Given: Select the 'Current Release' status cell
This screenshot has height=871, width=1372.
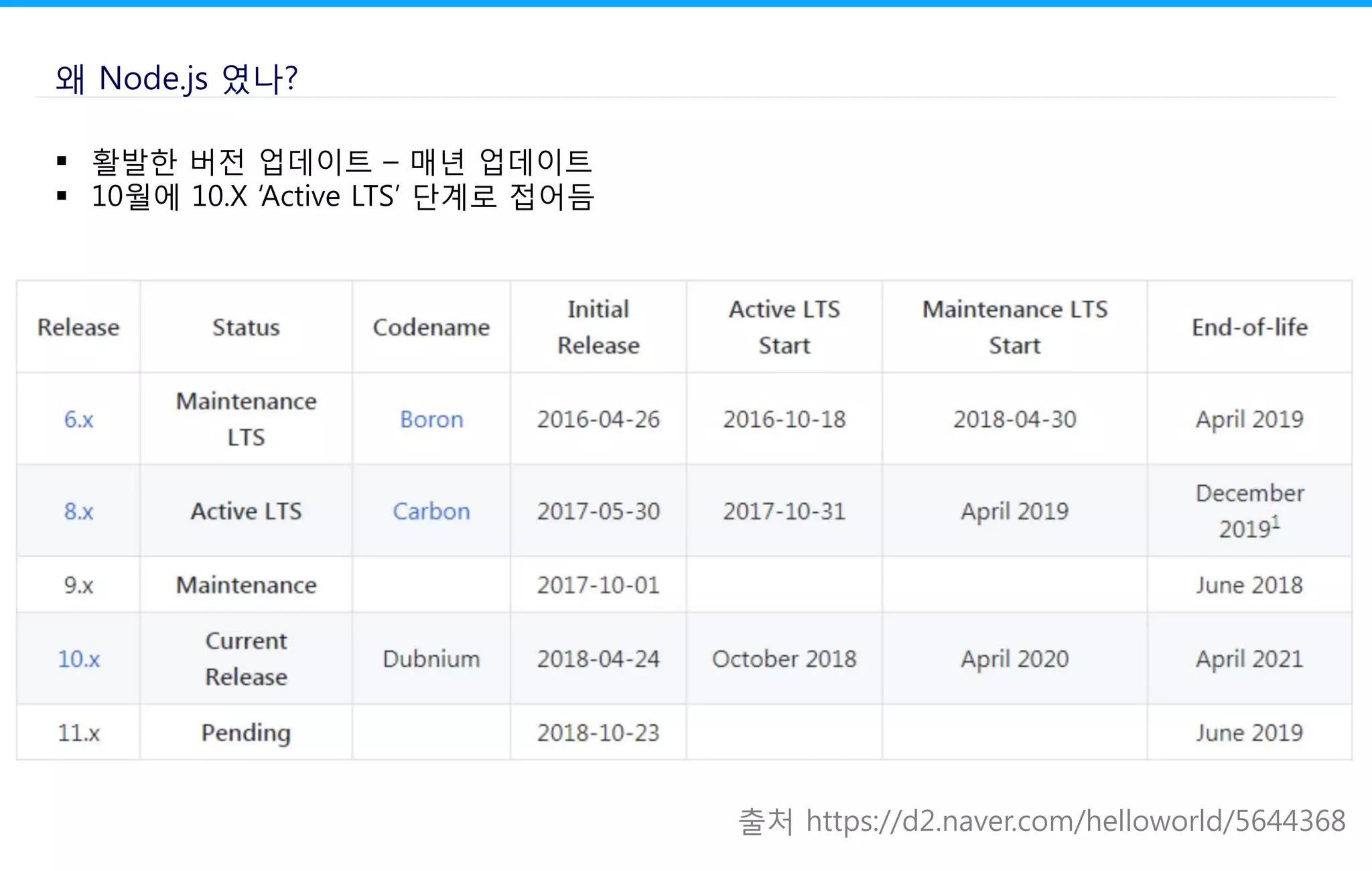Looking at the screenshot, I should click(x=246, y=659).
